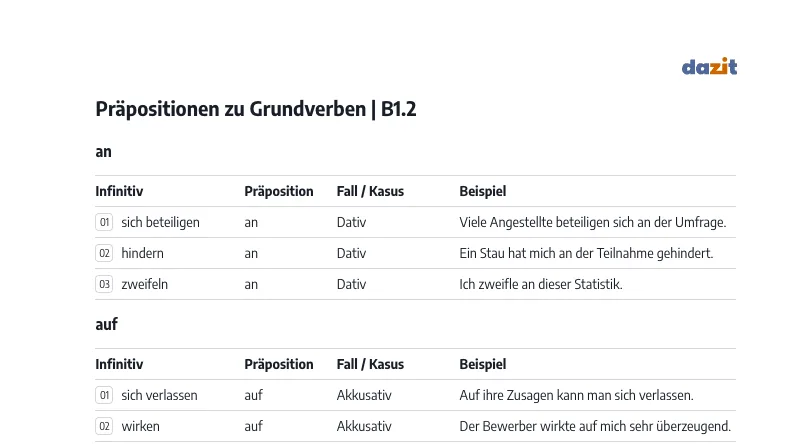
Task: Click the dazit logo
Action: click(x=709, y=66)
